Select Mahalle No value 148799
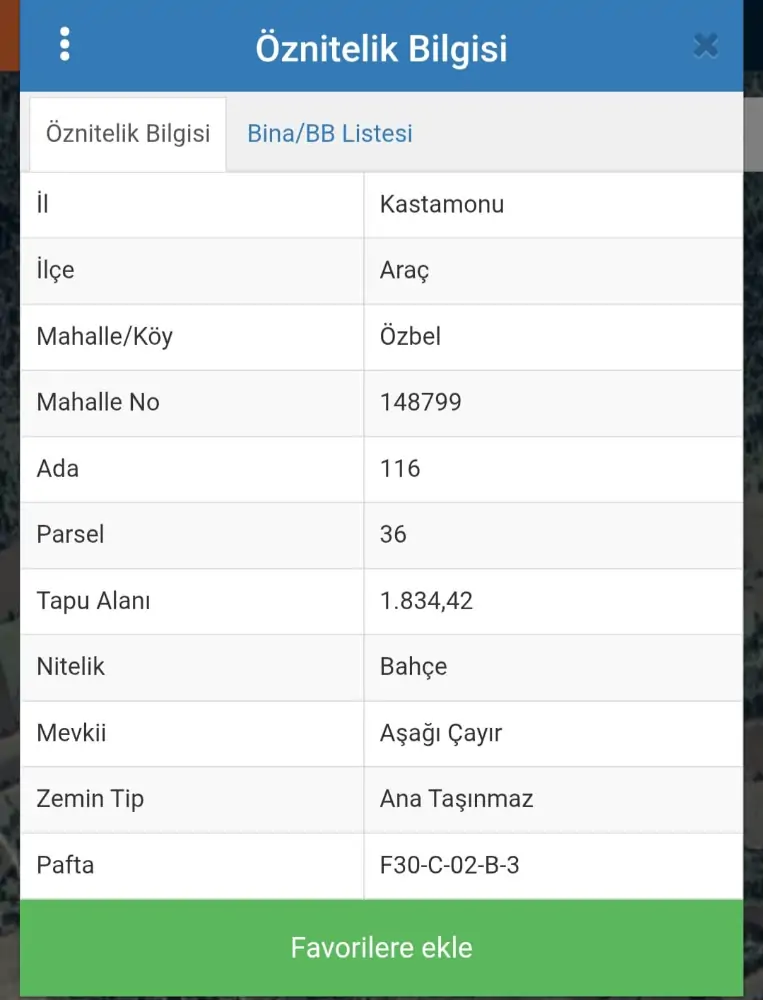This screenshot has height=1000, width=763. [x=421, y=403]
